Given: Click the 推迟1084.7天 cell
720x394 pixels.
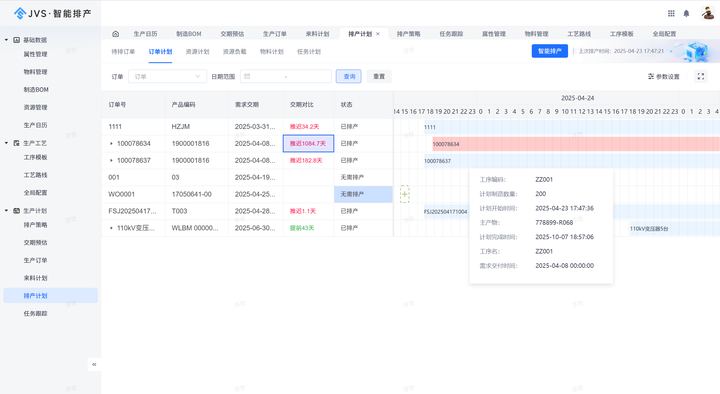Looking at the screenshot, I should coord(308,144).
